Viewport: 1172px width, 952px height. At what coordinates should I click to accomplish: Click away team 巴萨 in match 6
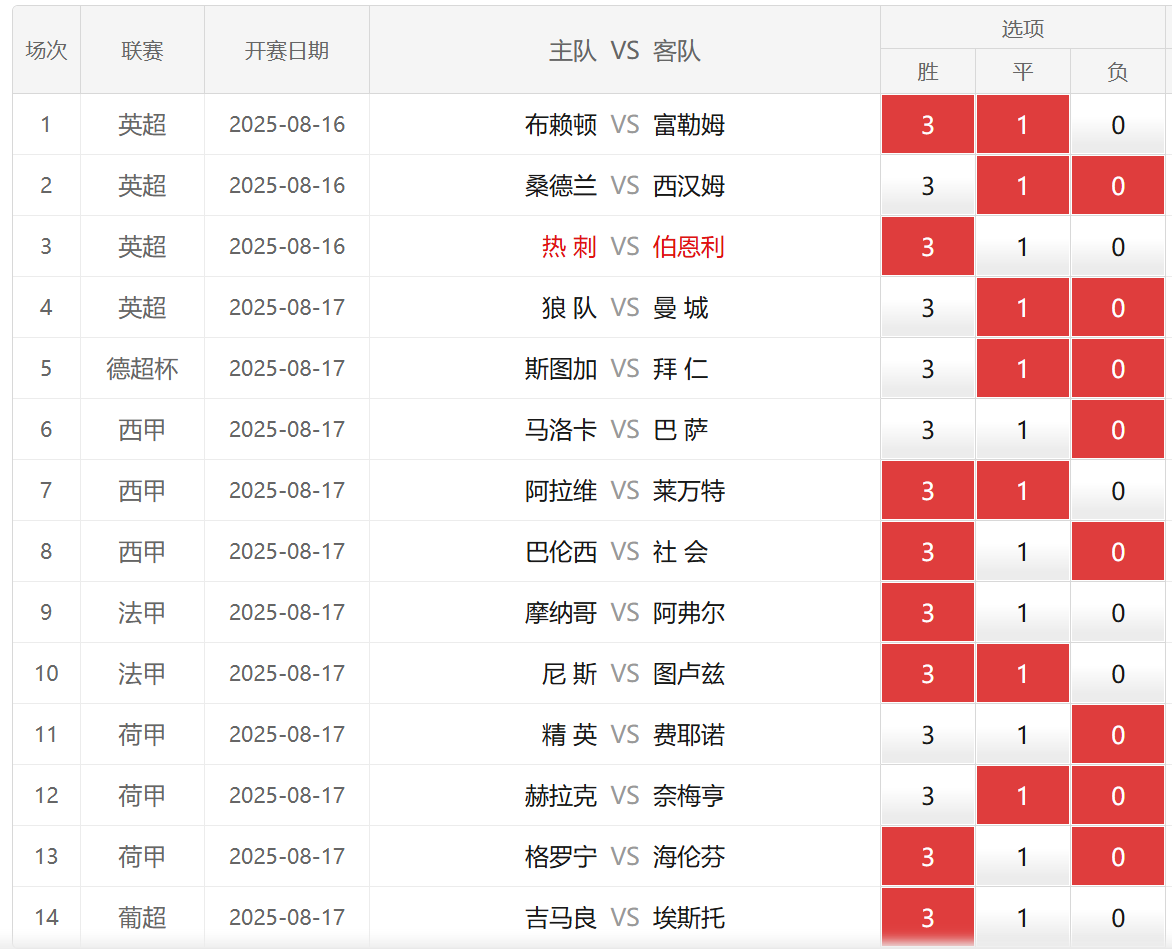pos(680,429)
